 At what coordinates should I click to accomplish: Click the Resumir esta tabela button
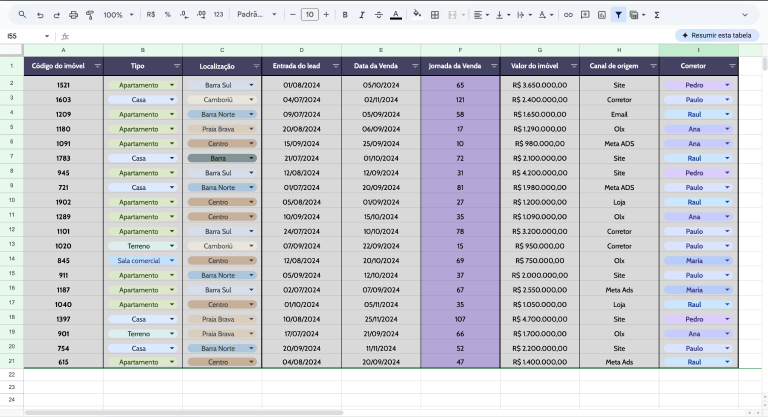(x=717, y=35)
